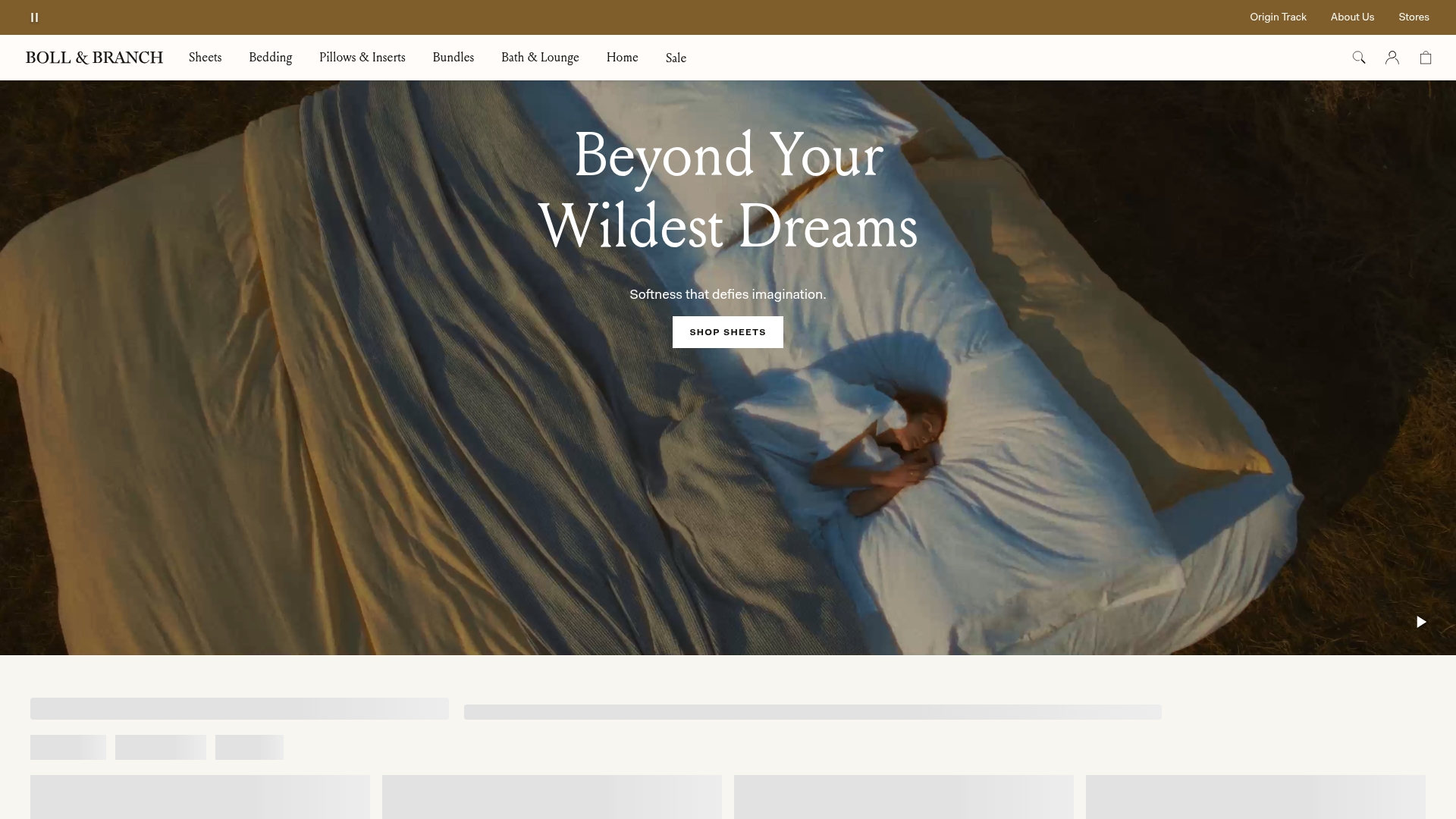This screenshot has height=819, width=1456.
Task: Click the SHOP SHEETS button
Action: click(727, 331)
